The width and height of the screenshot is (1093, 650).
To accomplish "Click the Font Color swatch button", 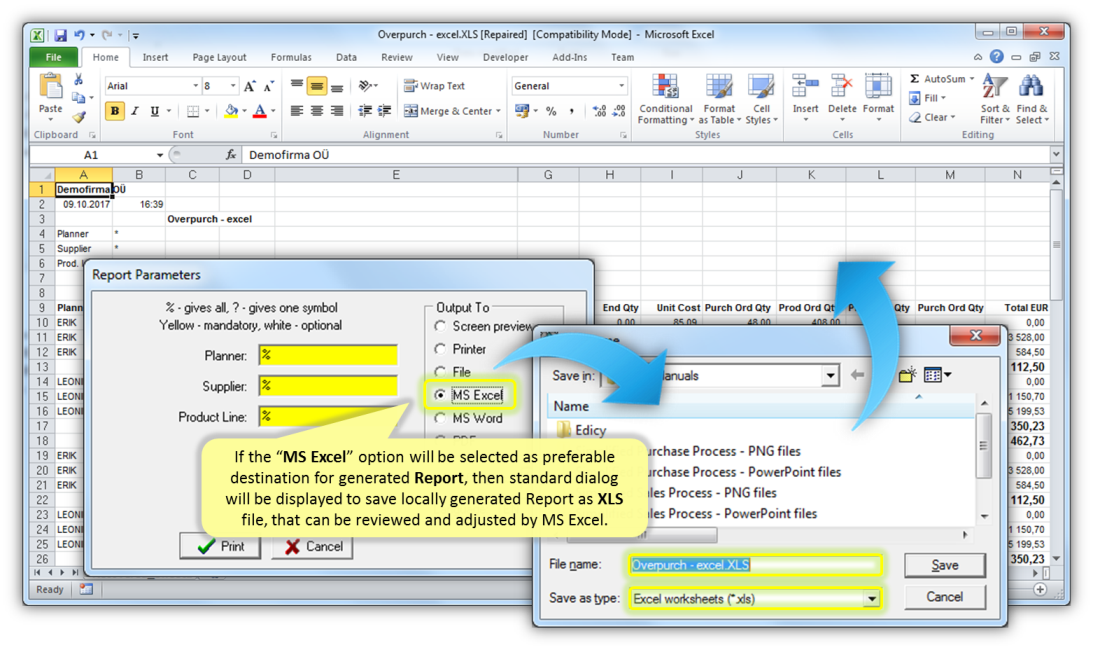I will [259, 111].
